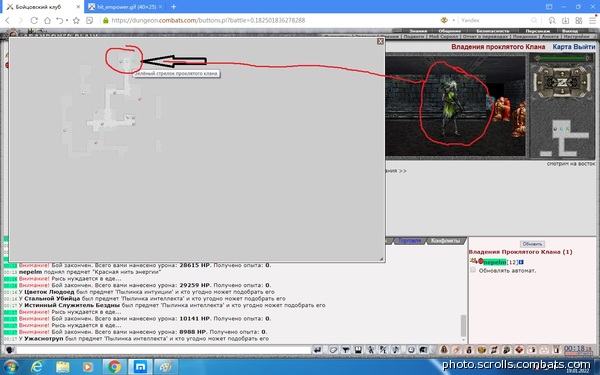Image resolution: width=600 pixels, height=375 pixels.
Task: Reload the page with the refresh icon
Action: tap(34, 20)
